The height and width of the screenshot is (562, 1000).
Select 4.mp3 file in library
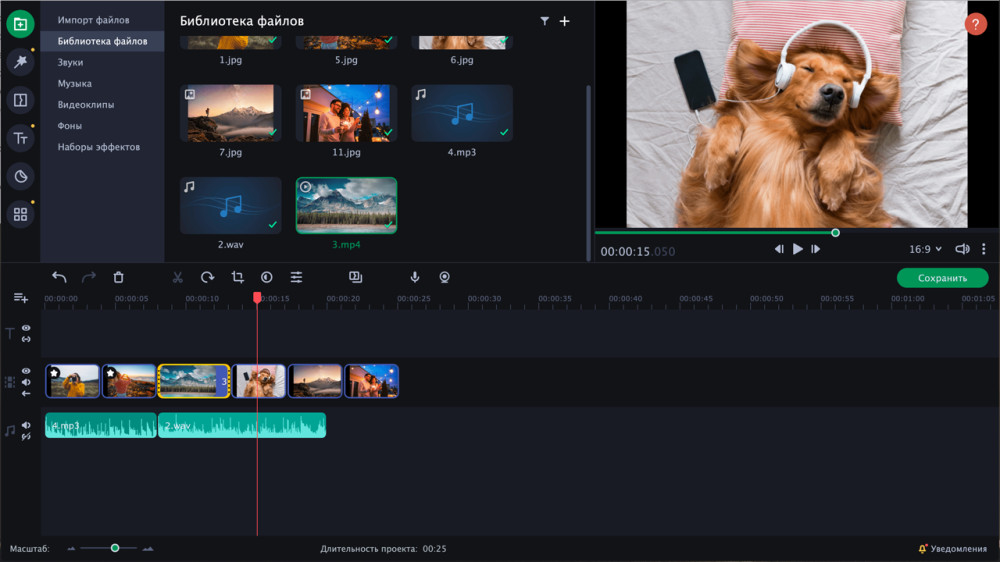462,113
